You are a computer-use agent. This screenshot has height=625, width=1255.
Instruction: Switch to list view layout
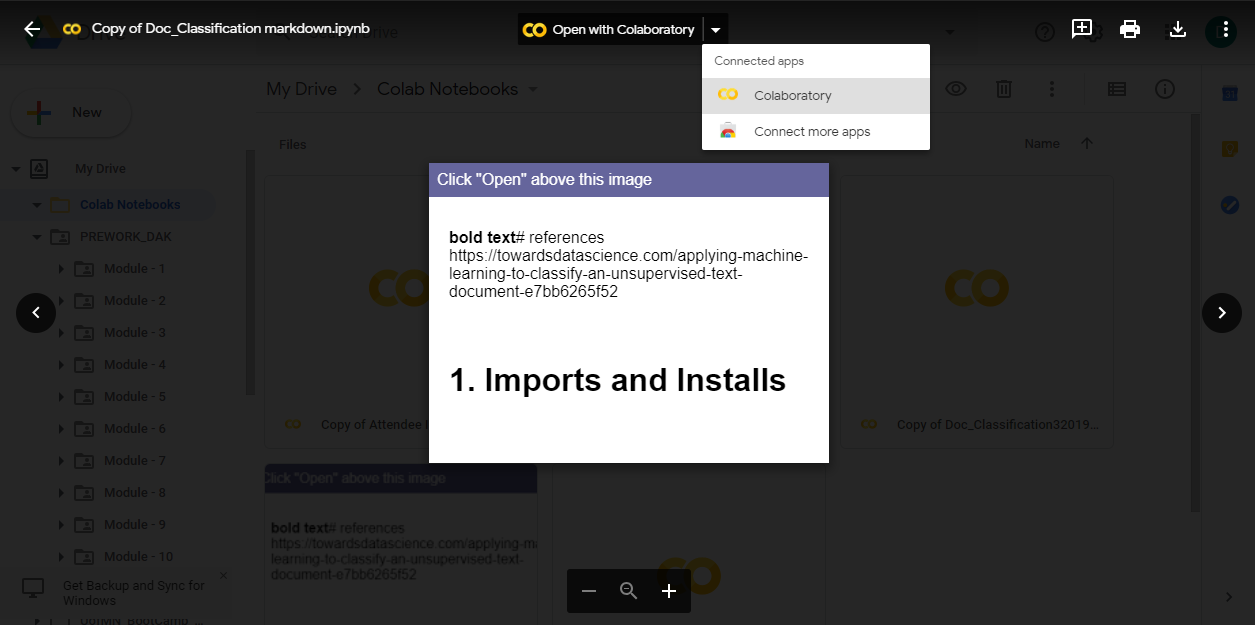coord(1117,89)
